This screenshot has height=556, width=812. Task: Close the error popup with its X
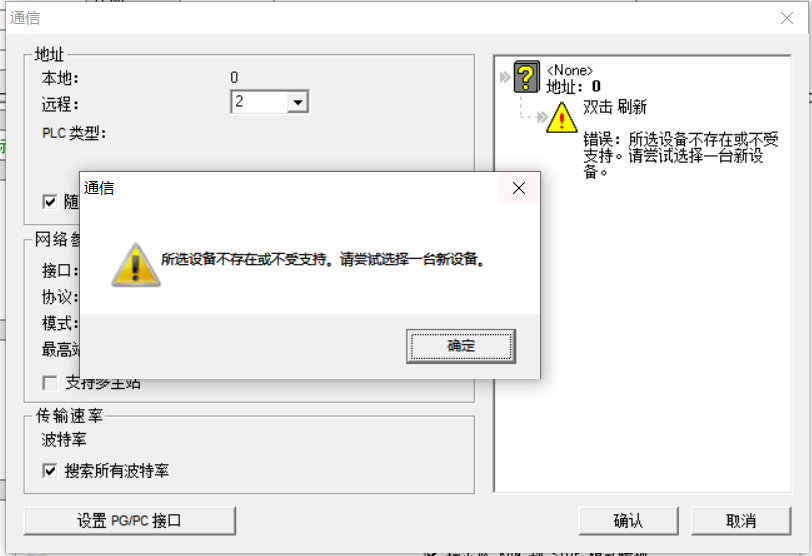tap(519, 188)
